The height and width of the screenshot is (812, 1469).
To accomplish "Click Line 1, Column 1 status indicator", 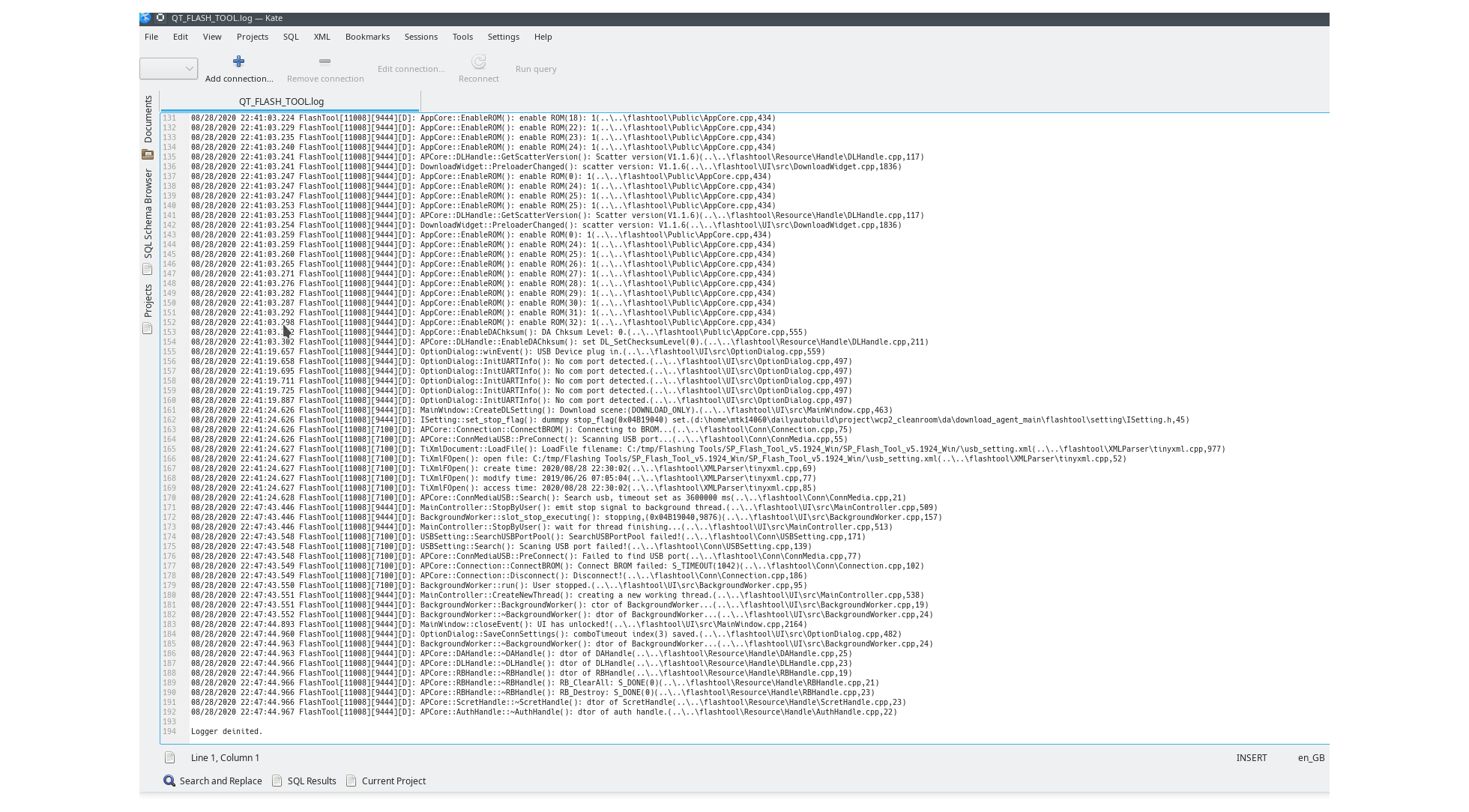I will tap(225, 758).
